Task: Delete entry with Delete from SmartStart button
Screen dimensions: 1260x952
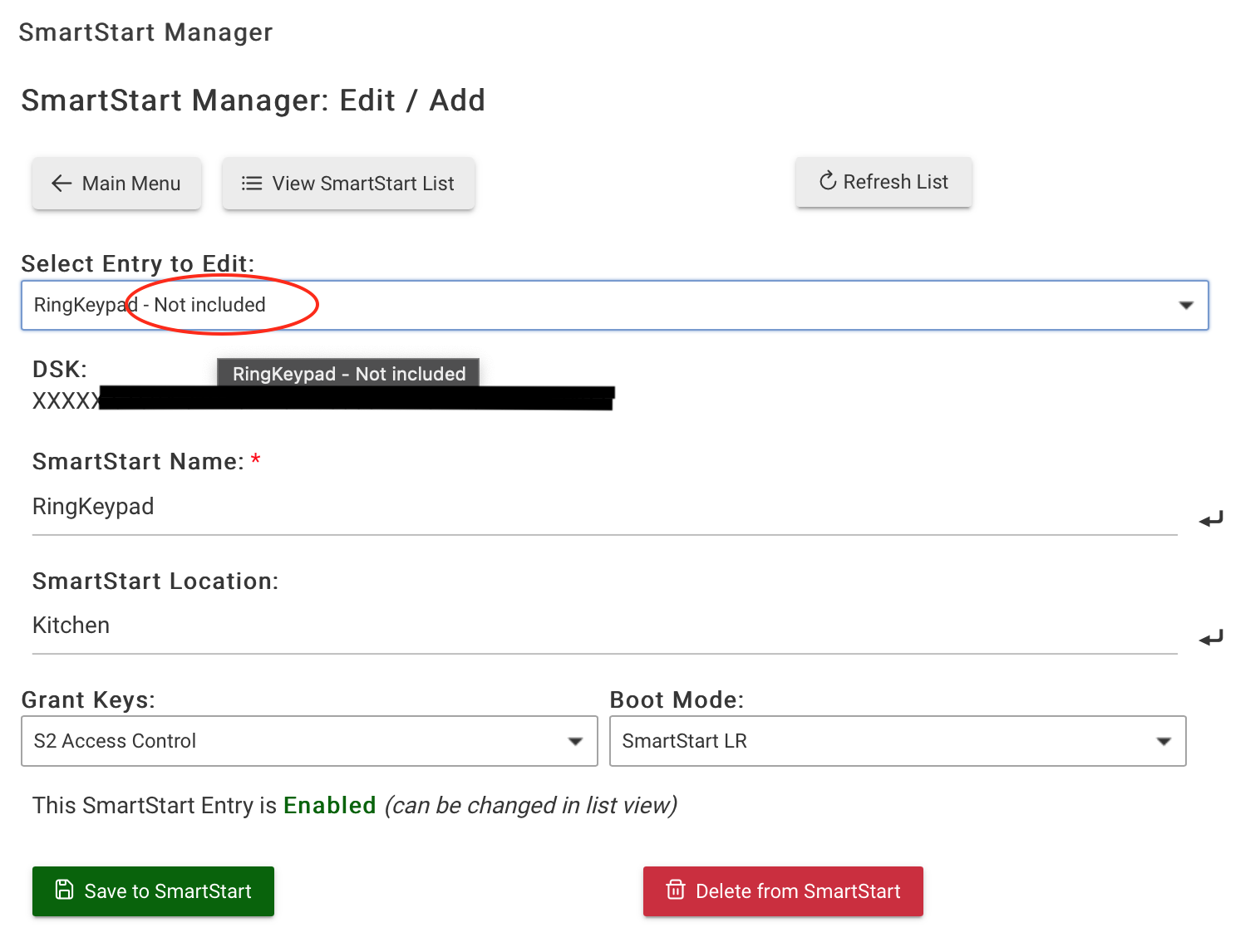Action: pyautogui.click(x=783, y=891)
